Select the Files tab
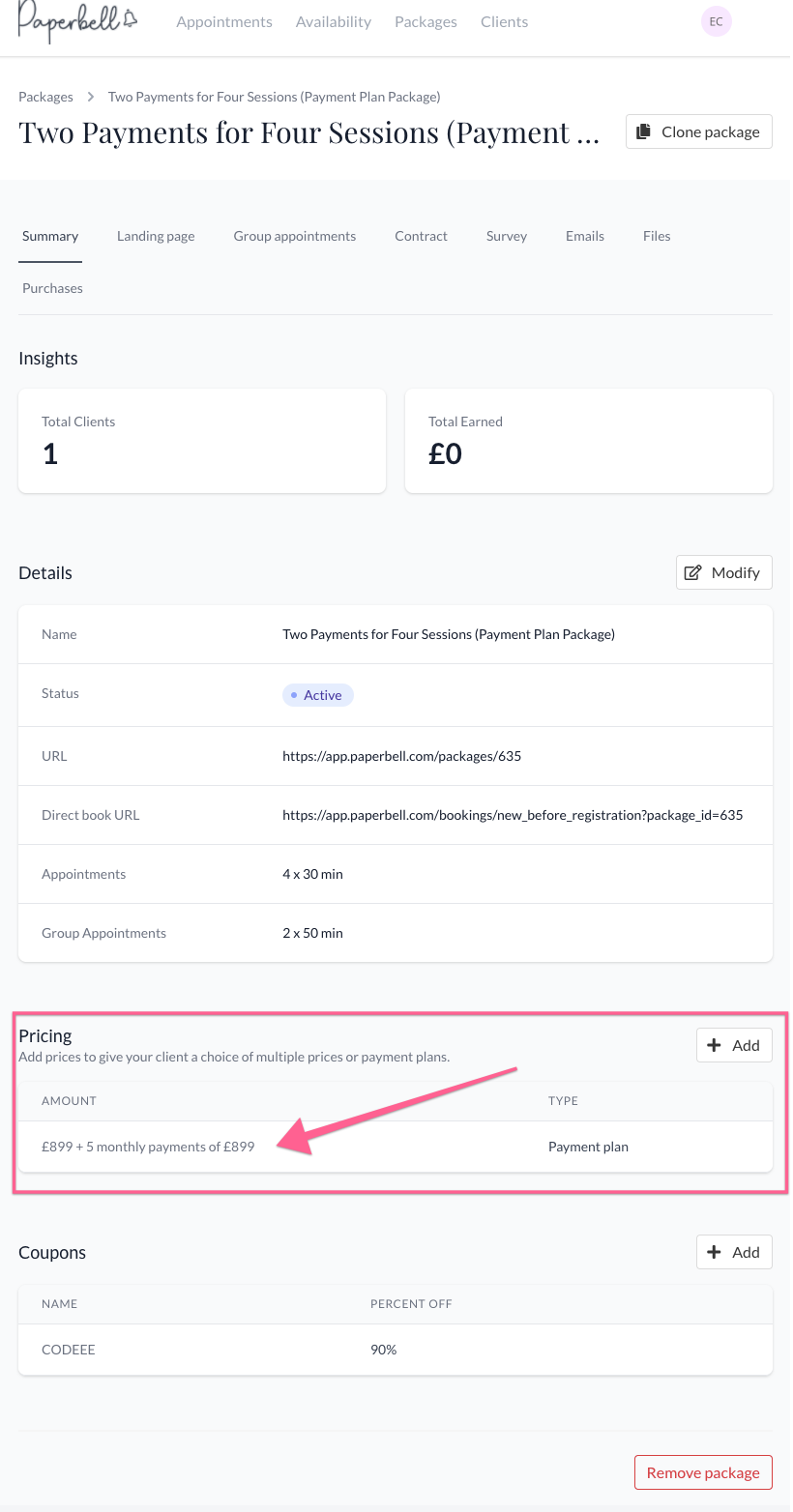Viewport: 793px width, 1512px height. (657, 236)
